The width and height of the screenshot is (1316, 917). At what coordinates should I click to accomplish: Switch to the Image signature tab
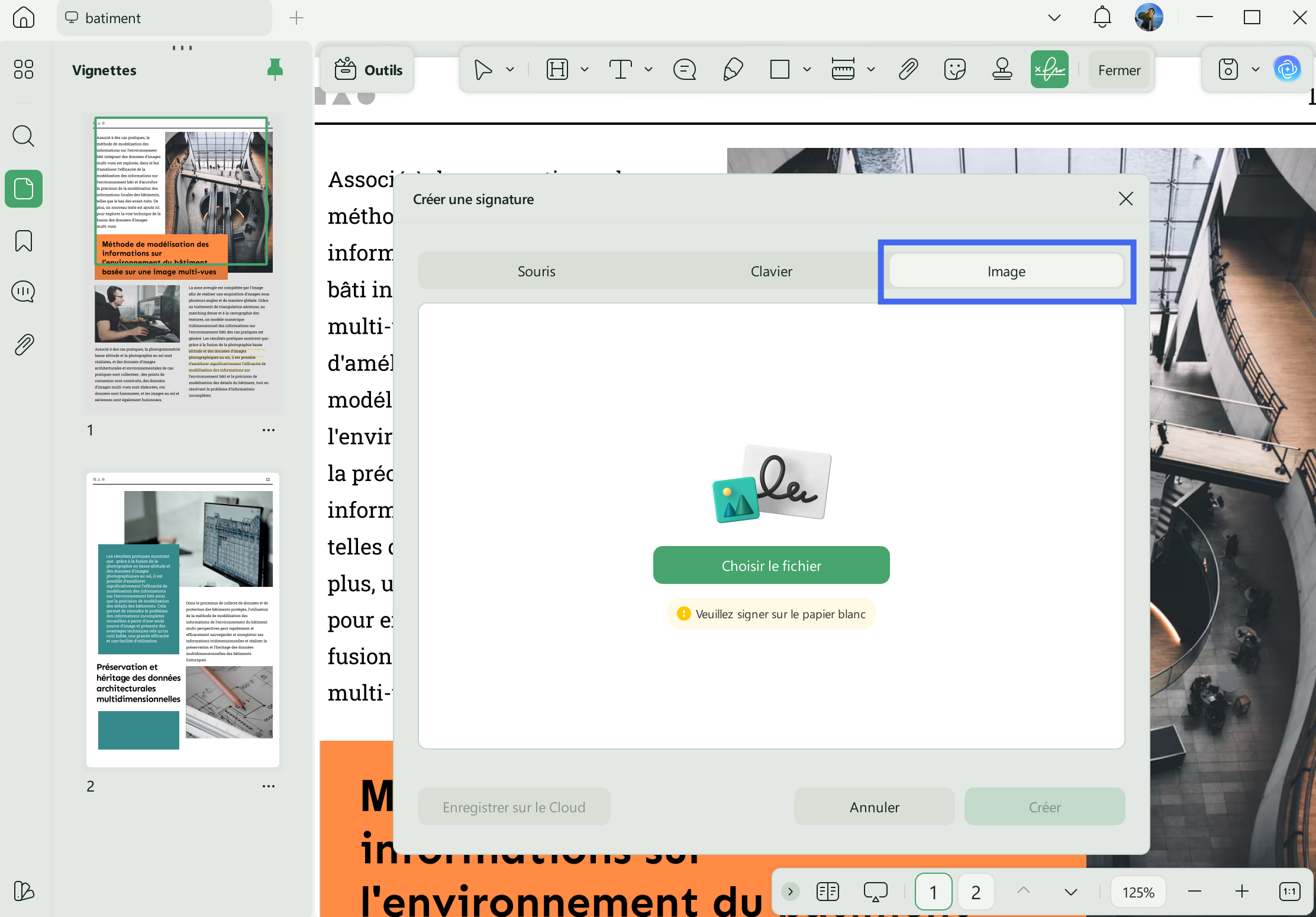[1006, 271]
